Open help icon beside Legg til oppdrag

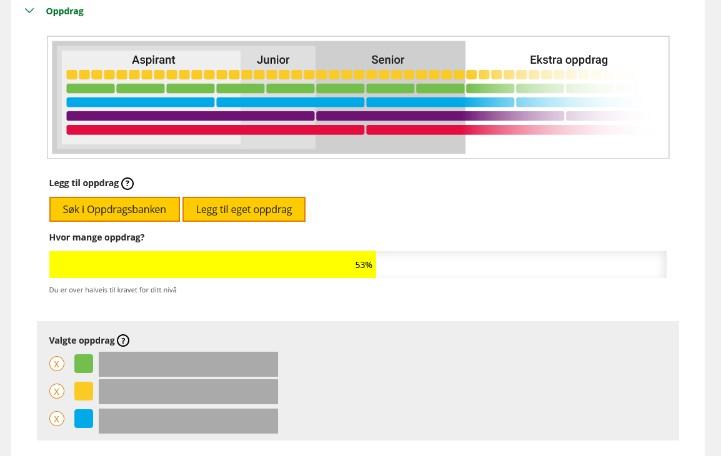[x=127, y=184]
